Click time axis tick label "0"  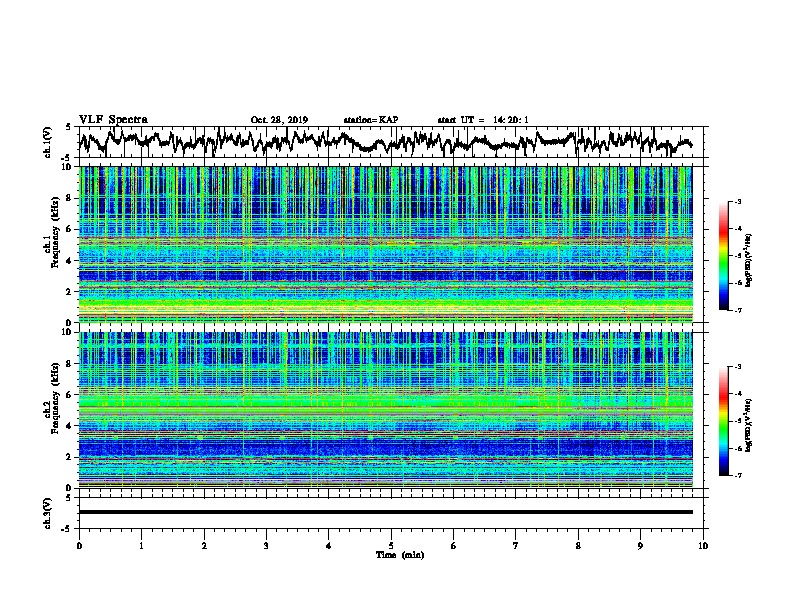pyautogui.click(x=79, y=546)
